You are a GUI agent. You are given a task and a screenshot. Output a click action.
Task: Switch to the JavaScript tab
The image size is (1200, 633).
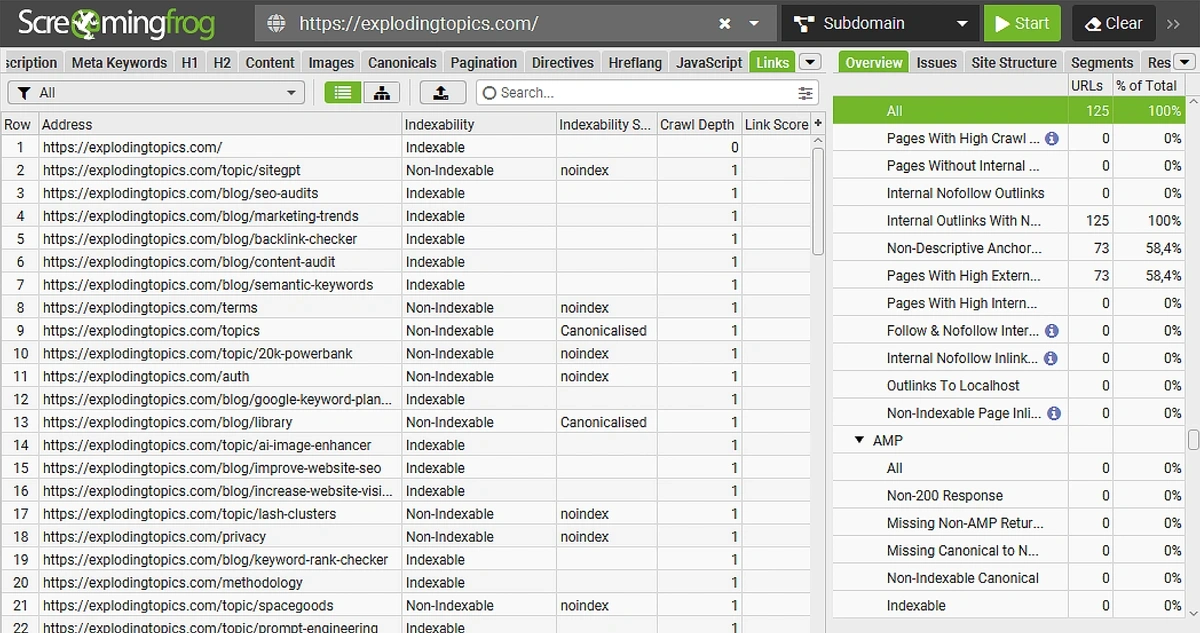pyautogui.click(x=709, y=62)
